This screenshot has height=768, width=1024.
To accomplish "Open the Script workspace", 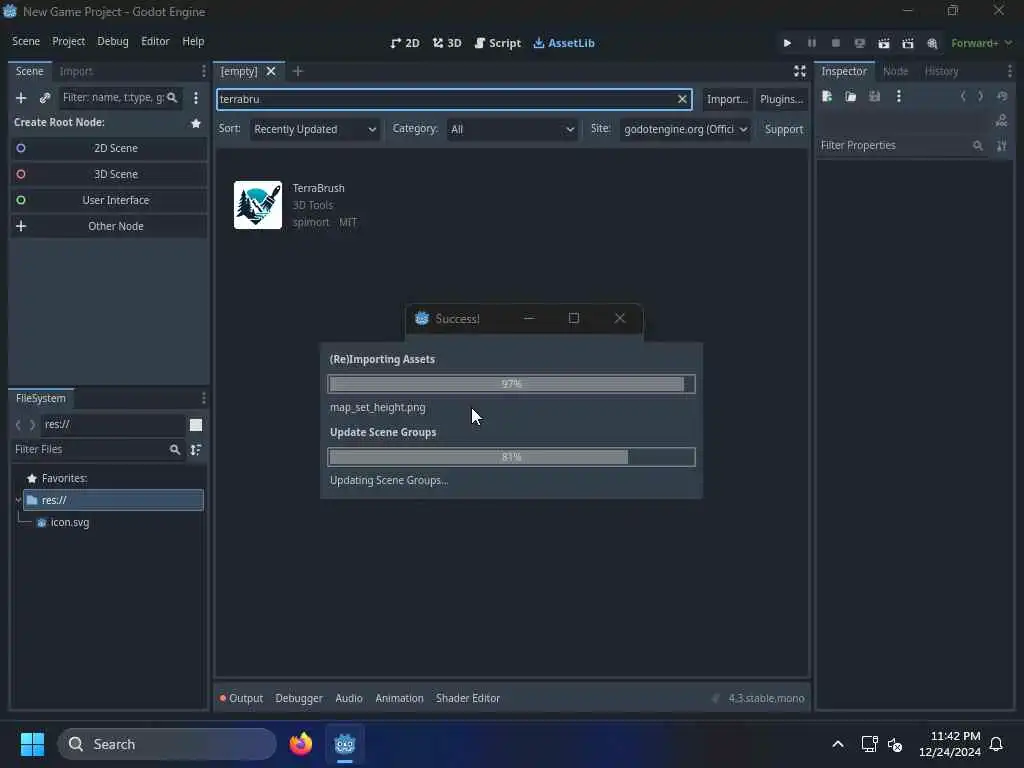I will point(498,43).
